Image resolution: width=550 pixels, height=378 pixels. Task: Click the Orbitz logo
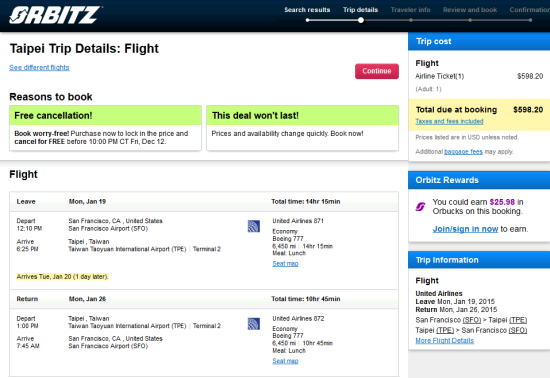[55, 15]
